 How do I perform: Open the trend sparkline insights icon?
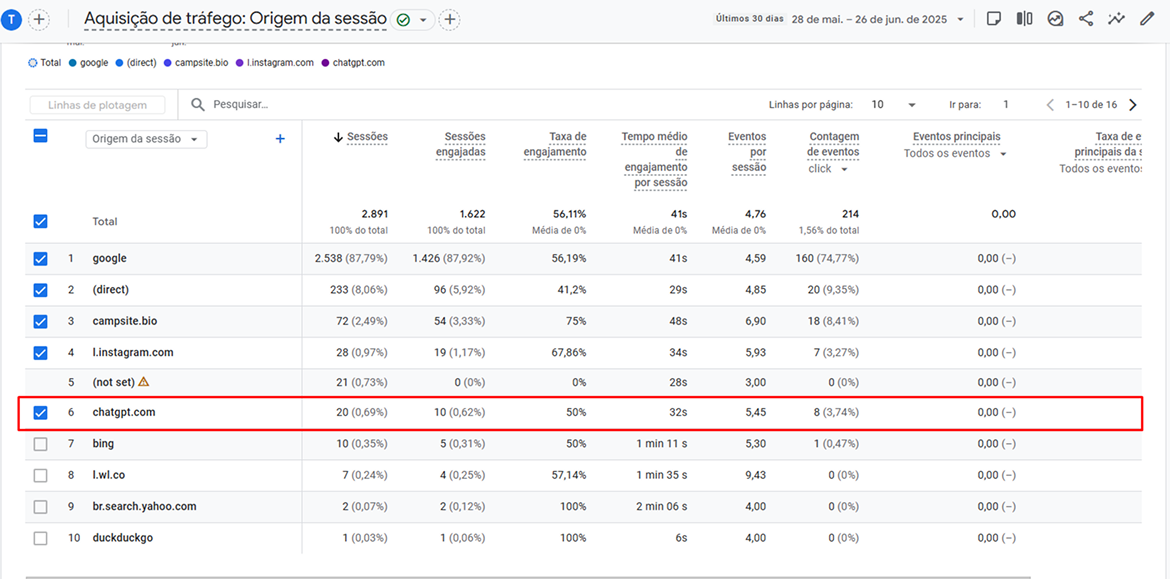pos(1116,19)
